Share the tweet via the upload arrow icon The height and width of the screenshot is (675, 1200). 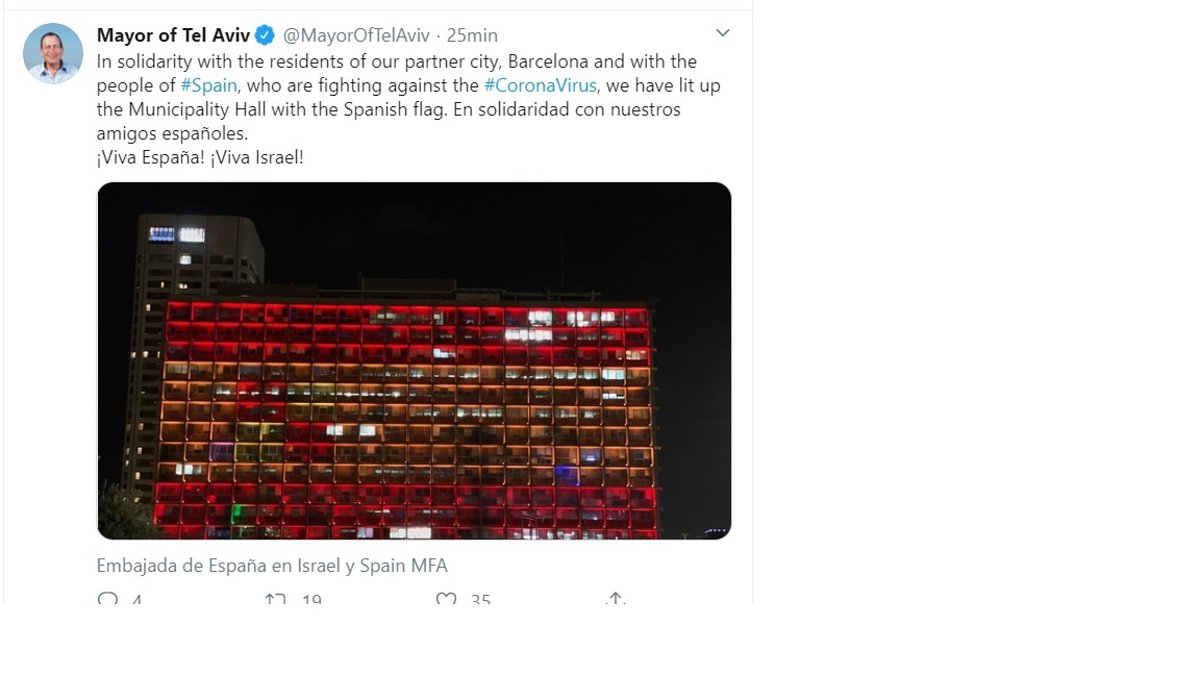[x=616, y=599]
